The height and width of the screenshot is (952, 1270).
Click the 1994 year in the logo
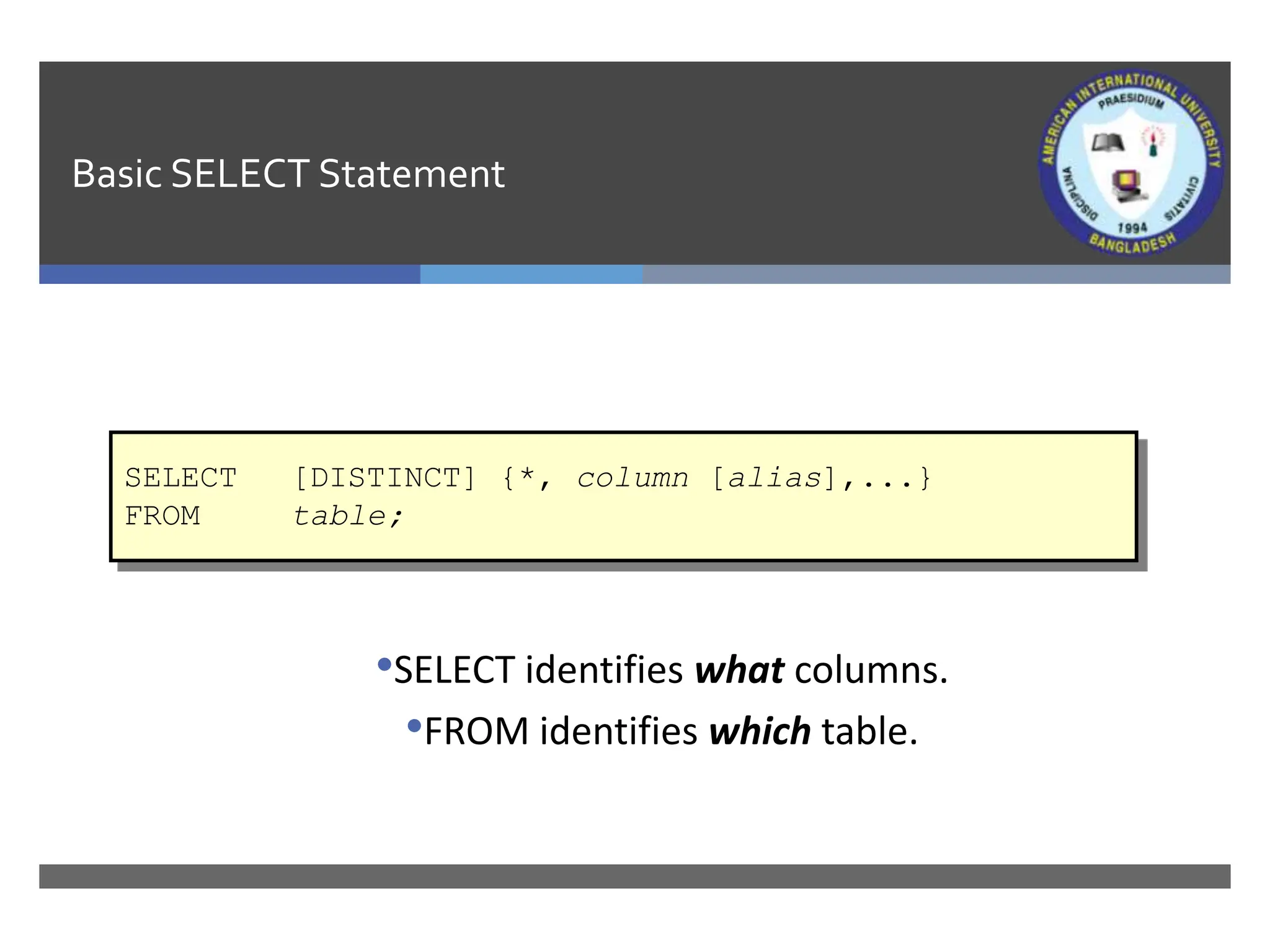click(x=1132, y=227)
